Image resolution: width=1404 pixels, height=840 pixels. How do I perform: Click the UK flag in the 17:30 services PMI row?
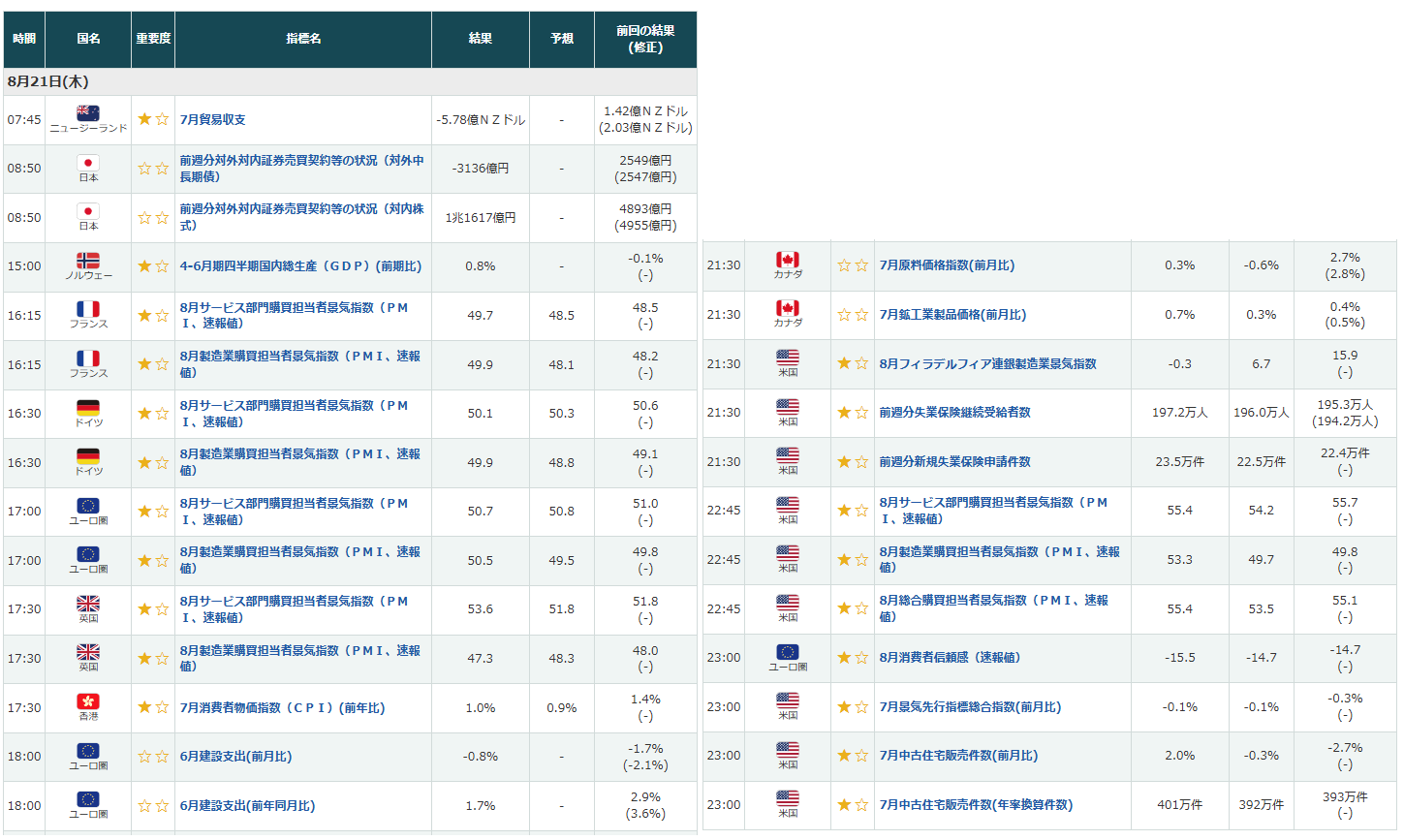point(88,604)
